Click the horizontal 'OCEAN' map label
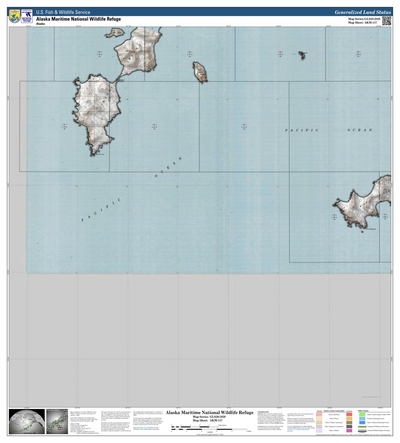Screen dimensions: 400x443 tap(360, 130)
